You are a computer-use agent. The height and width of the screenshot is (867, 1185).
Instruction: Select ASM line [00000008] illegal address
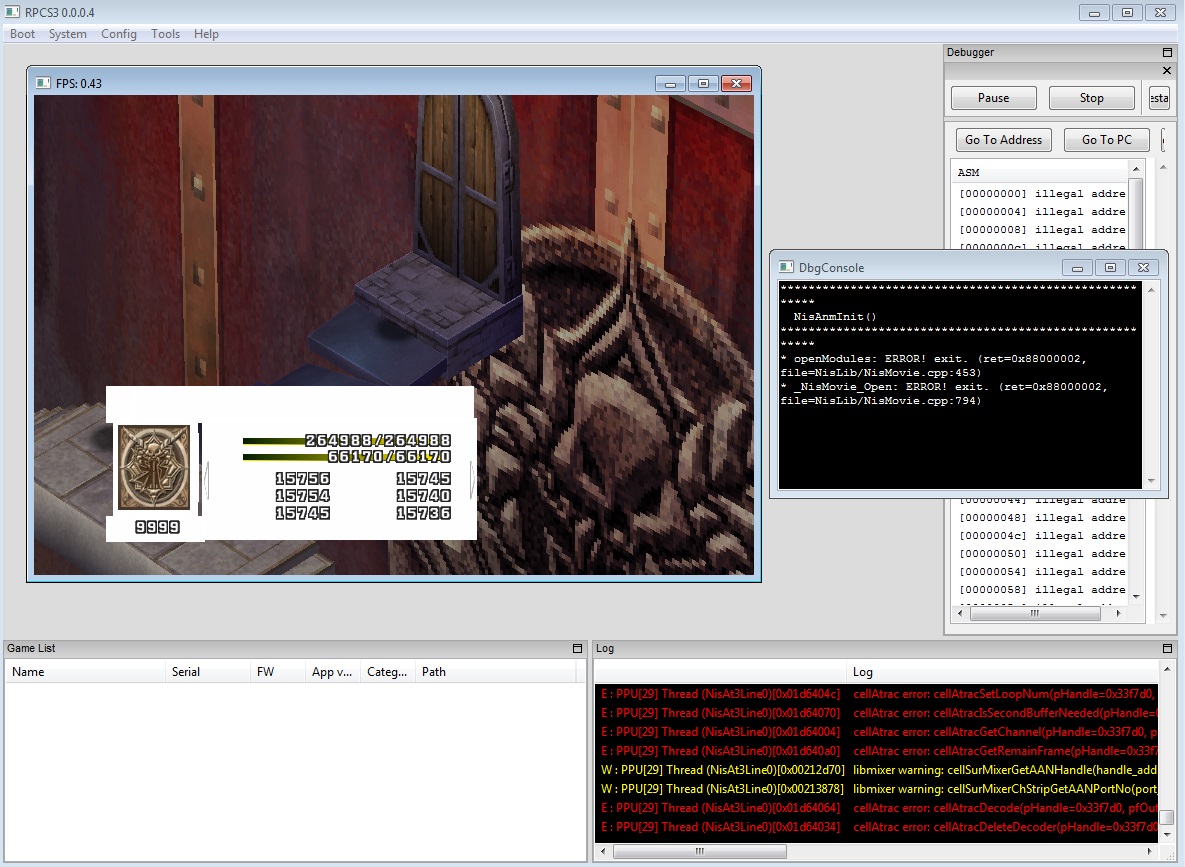1041,230
